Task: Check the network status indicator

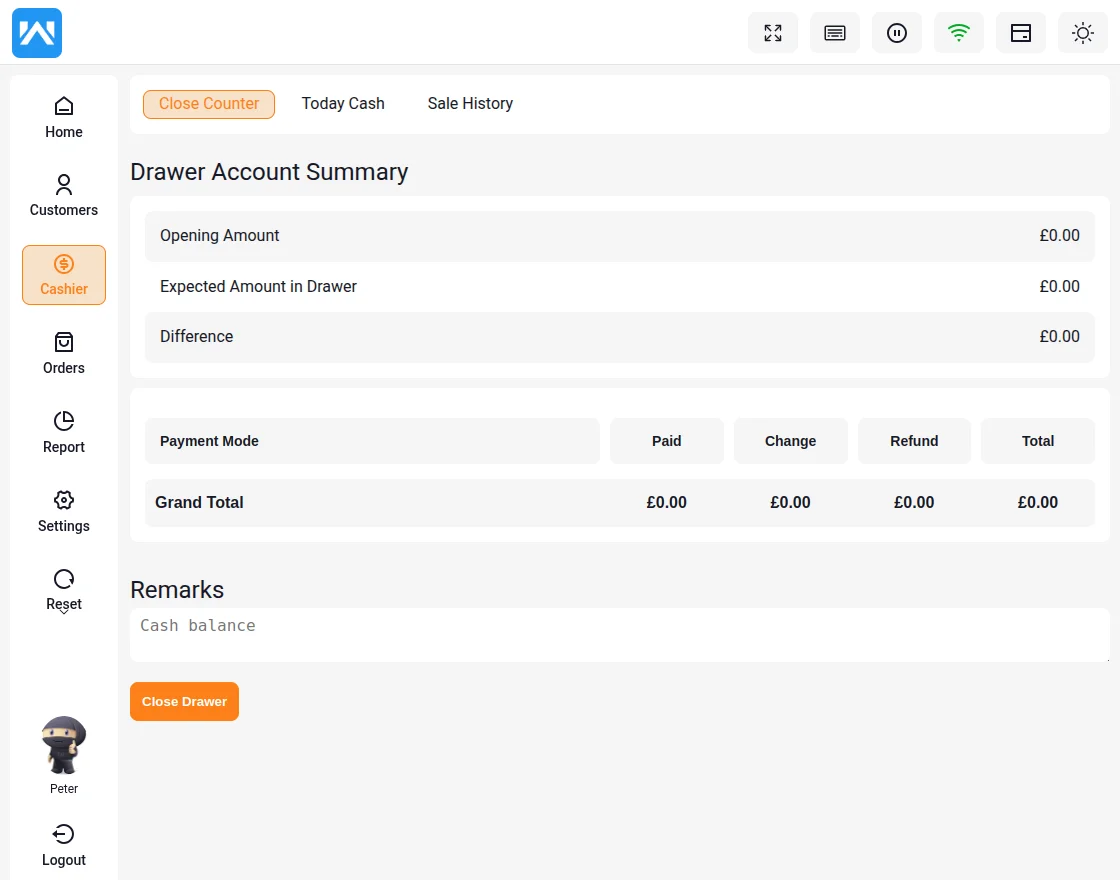Action: click(x=958, y=32)
